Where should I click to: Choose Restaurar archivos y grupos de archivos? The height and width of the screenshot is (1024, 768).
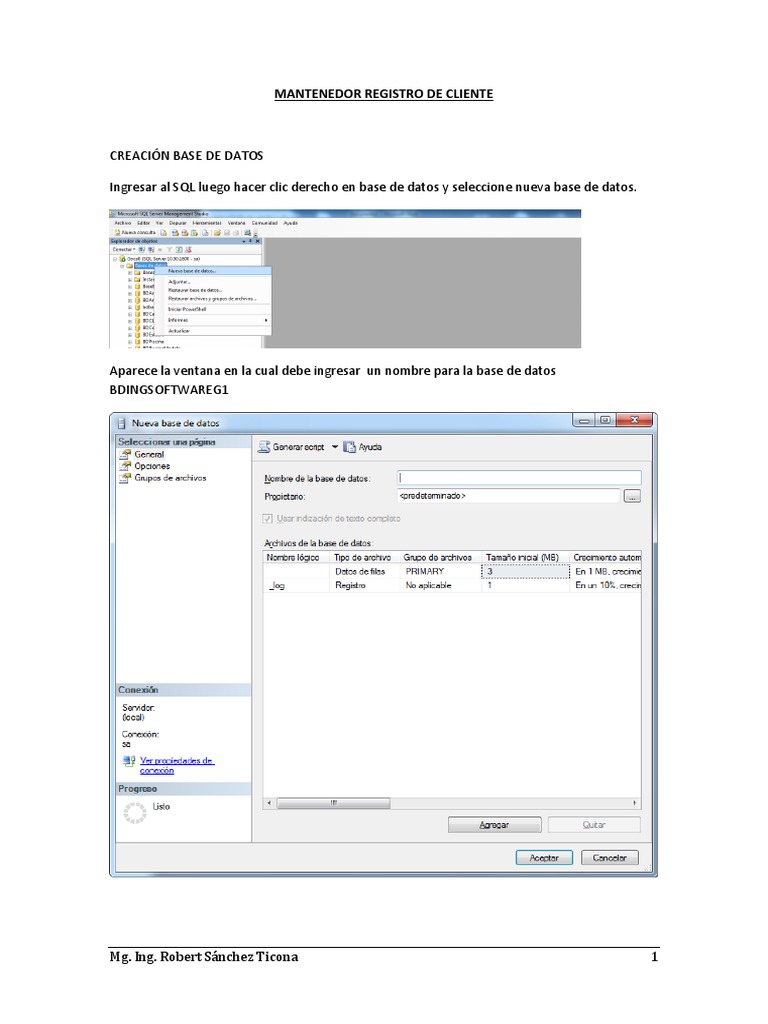coord(214,299)
